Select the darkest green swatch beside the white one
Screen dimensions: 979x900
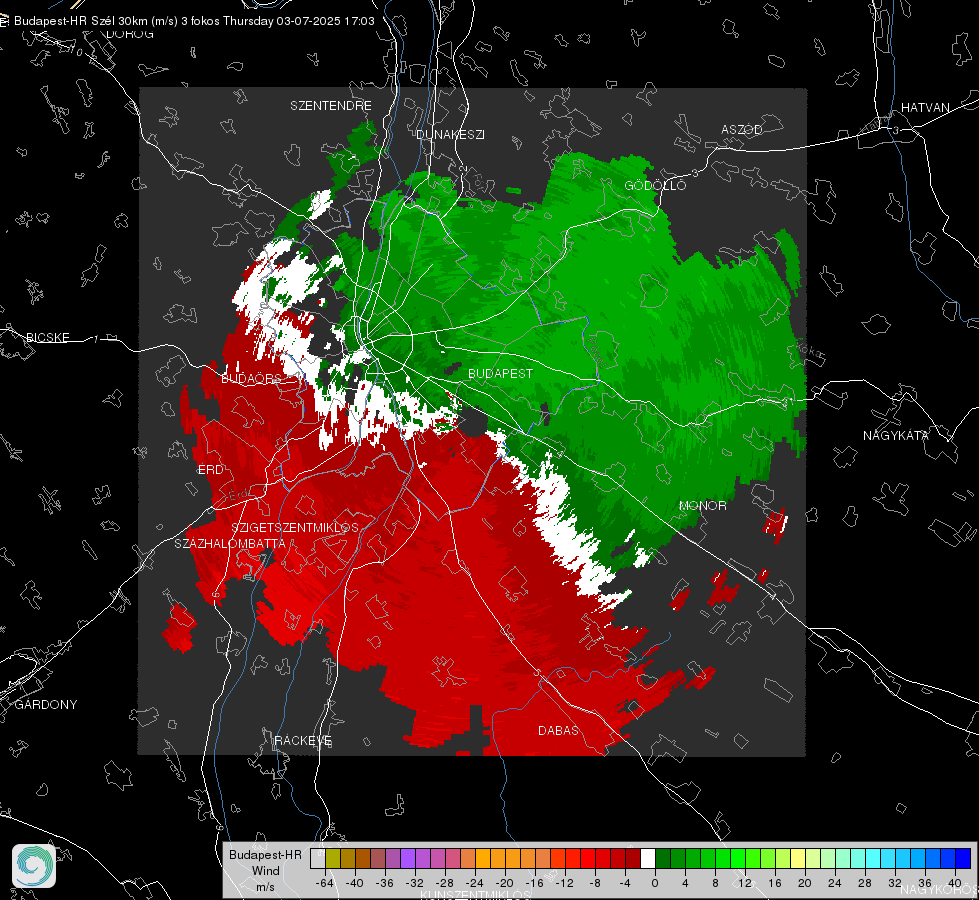[663, 858]
